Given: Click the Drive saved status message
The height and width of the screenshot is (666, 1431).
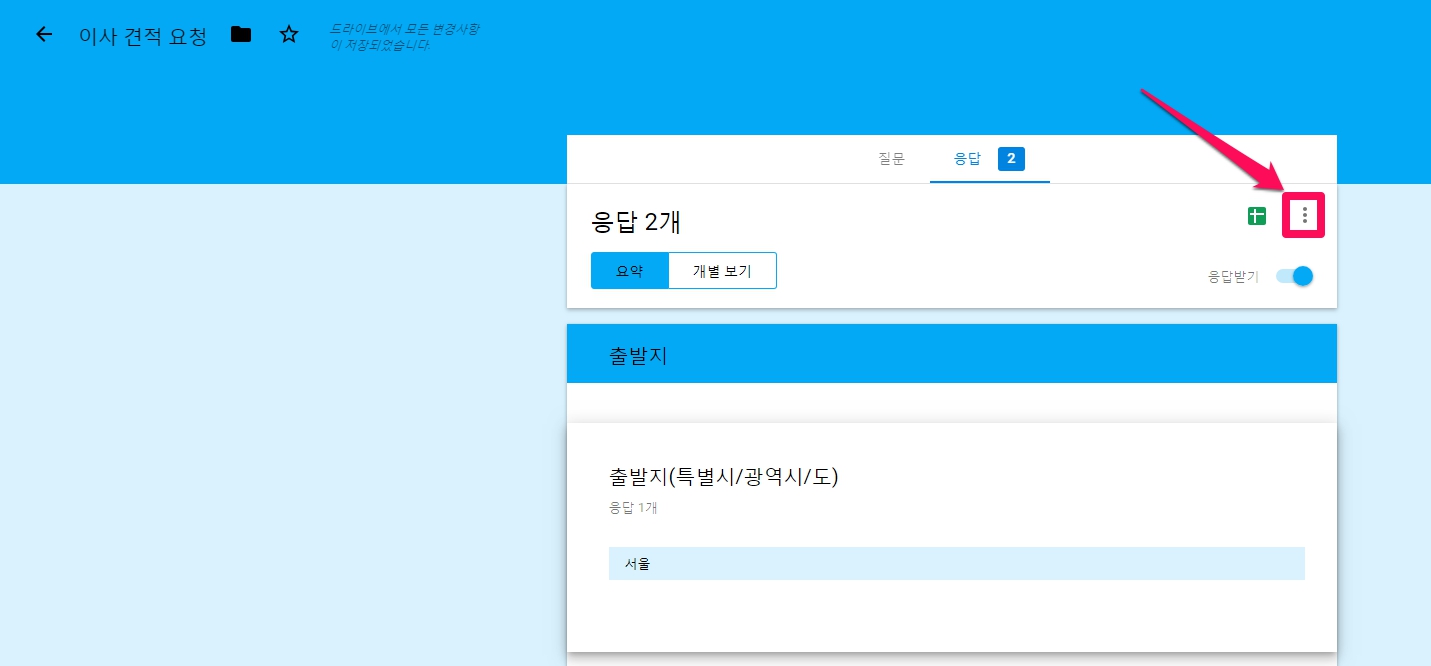Looking at the screenshot, I should (x=403, y=37).
